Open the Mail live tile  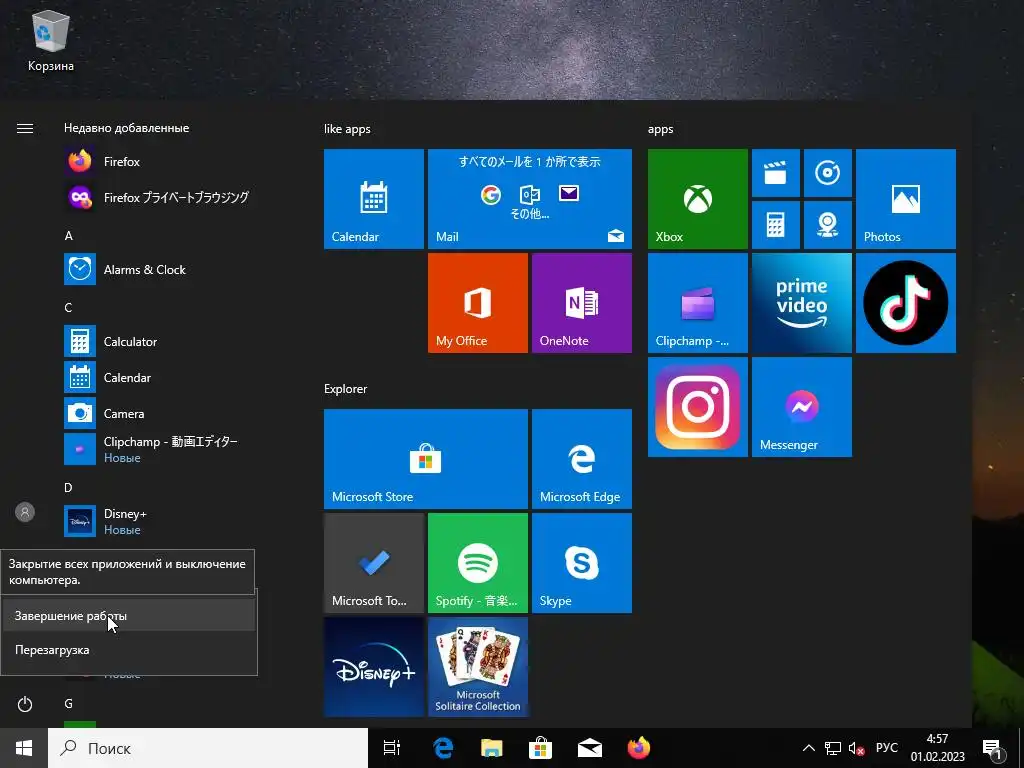pos(530,199)
